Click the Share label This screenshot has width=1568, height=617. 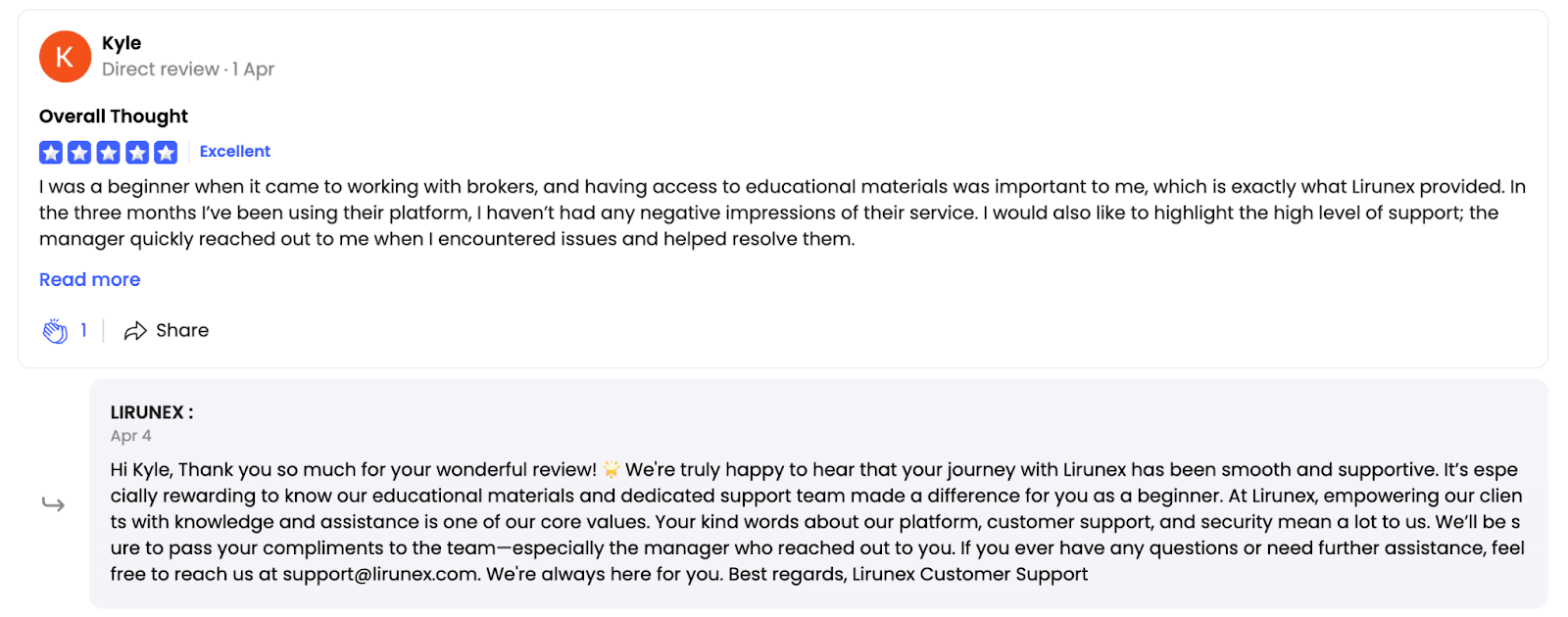[182, 331]
